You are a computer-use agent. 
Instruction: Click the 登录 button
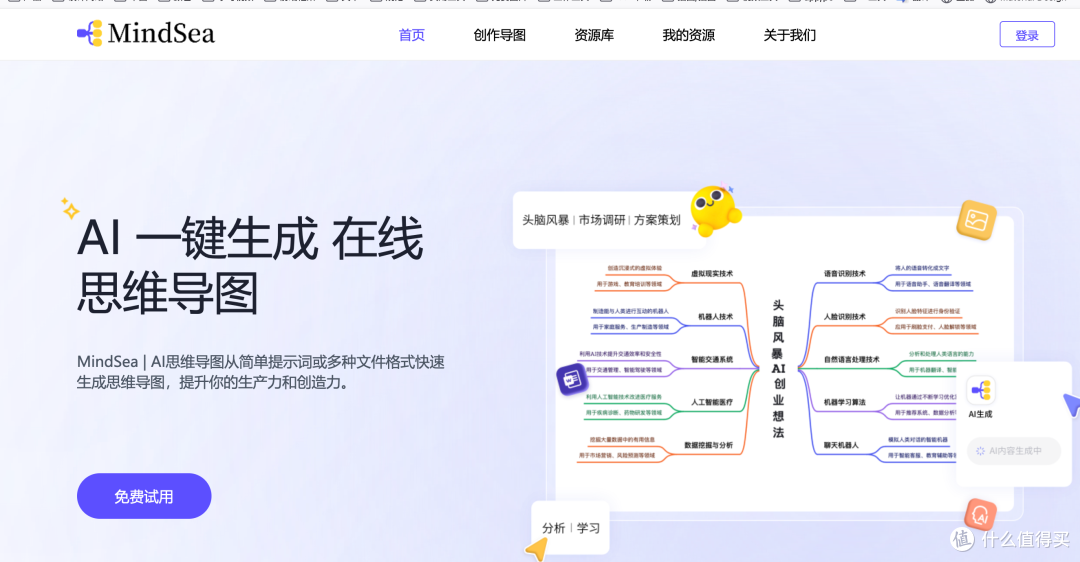click(1027, 34)
